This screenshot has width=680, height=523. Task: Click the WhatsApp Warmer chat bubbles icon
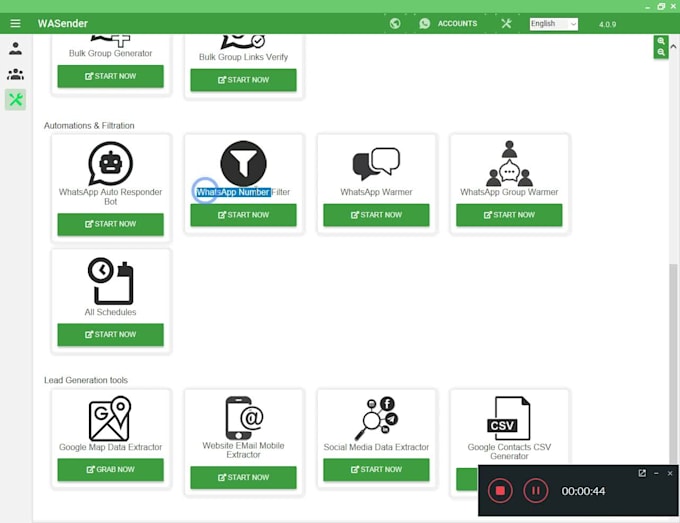376,163
